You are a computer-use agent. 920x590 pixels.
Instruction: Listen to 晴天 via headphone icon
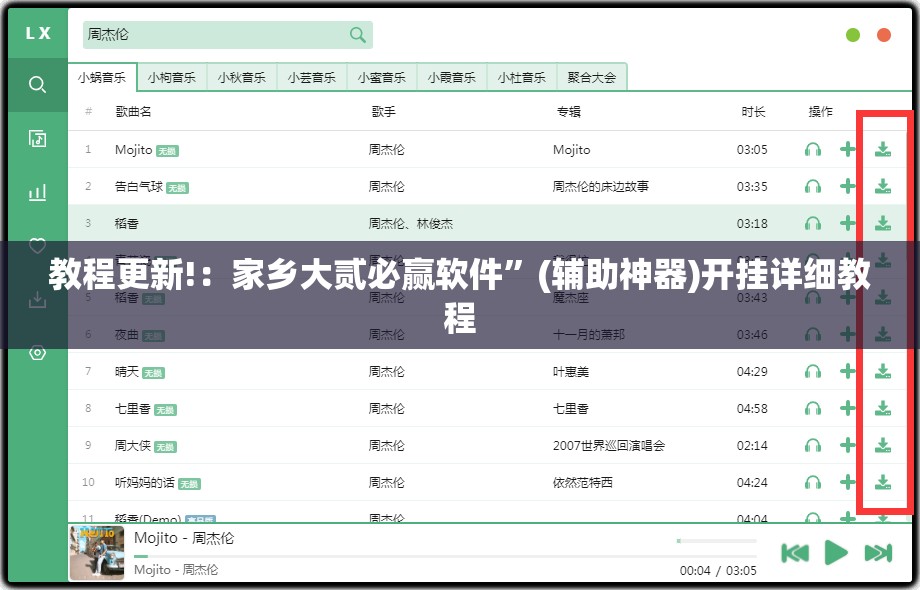[813, 371]
